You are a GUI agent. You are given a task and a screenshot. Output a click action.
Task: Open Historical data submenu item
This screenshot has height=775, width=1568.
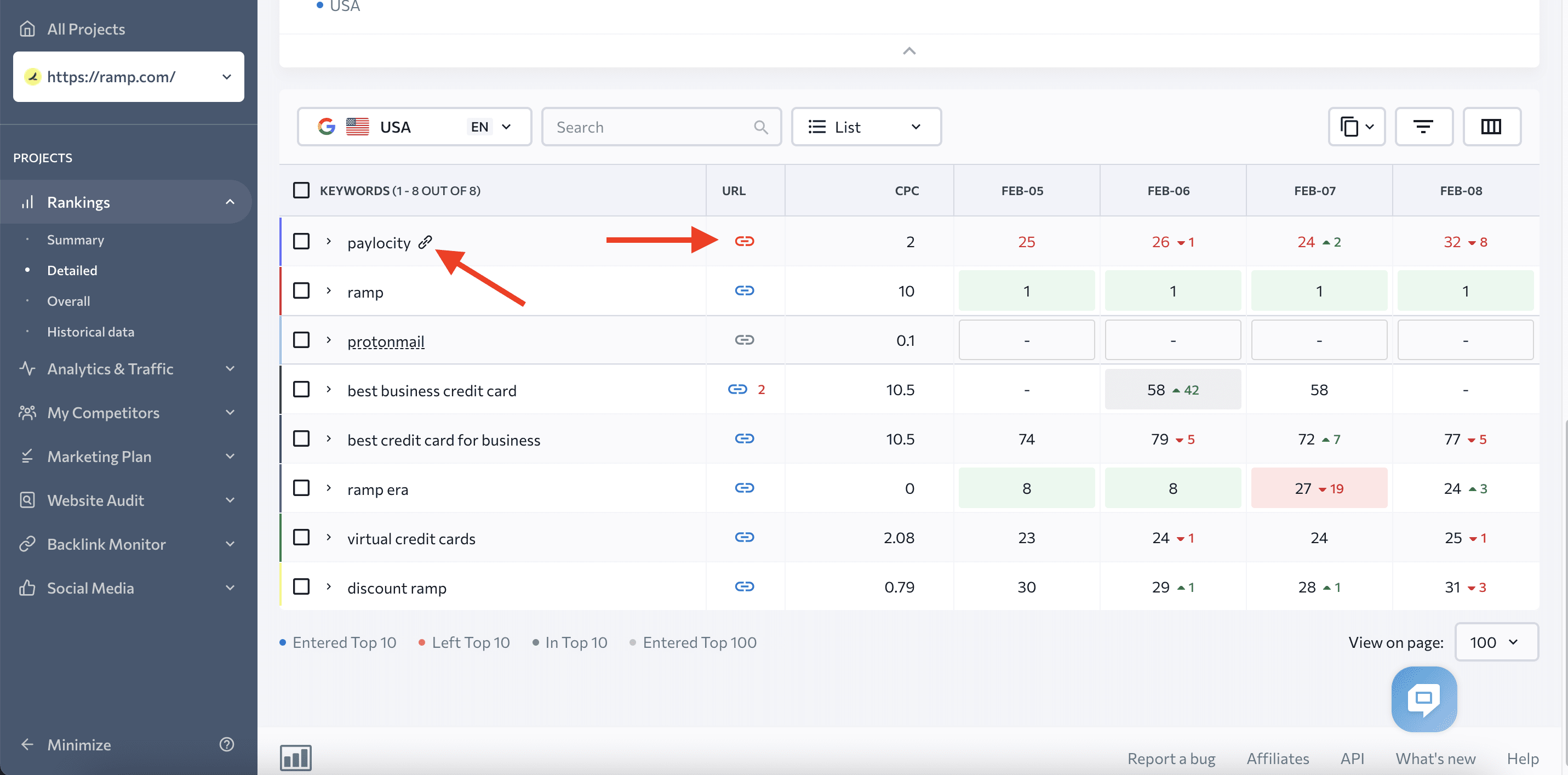(91, 332)
